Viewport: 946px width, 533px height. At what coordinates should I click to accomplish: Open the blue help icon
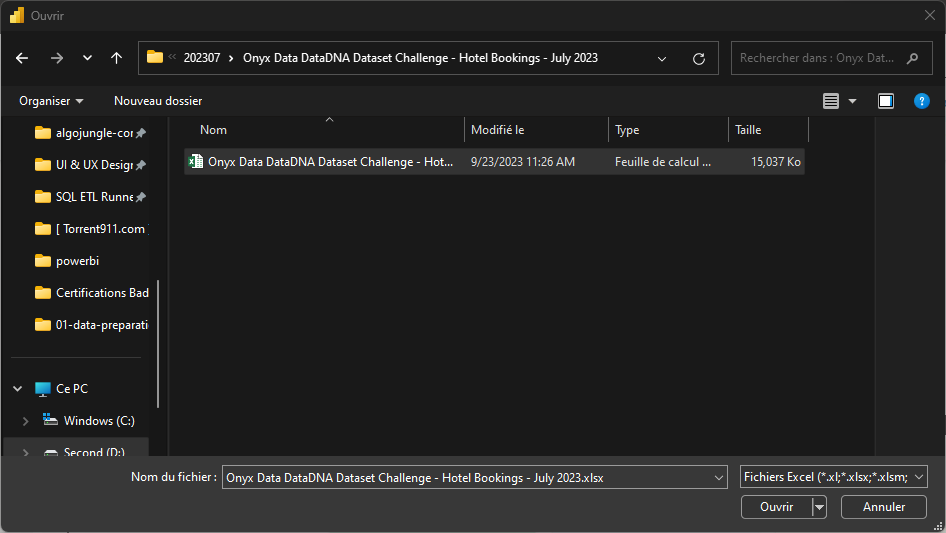pyautogui.click(x=921, y=101)
